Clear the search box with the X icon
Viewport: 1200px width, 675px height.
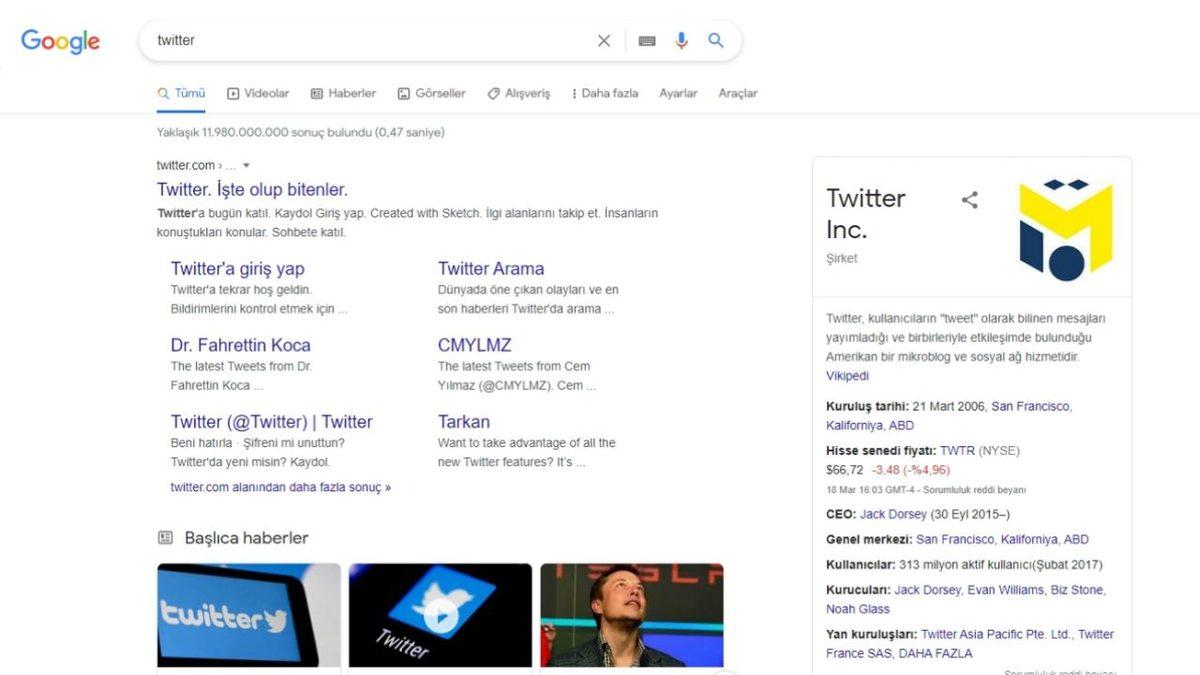[604, 40]
